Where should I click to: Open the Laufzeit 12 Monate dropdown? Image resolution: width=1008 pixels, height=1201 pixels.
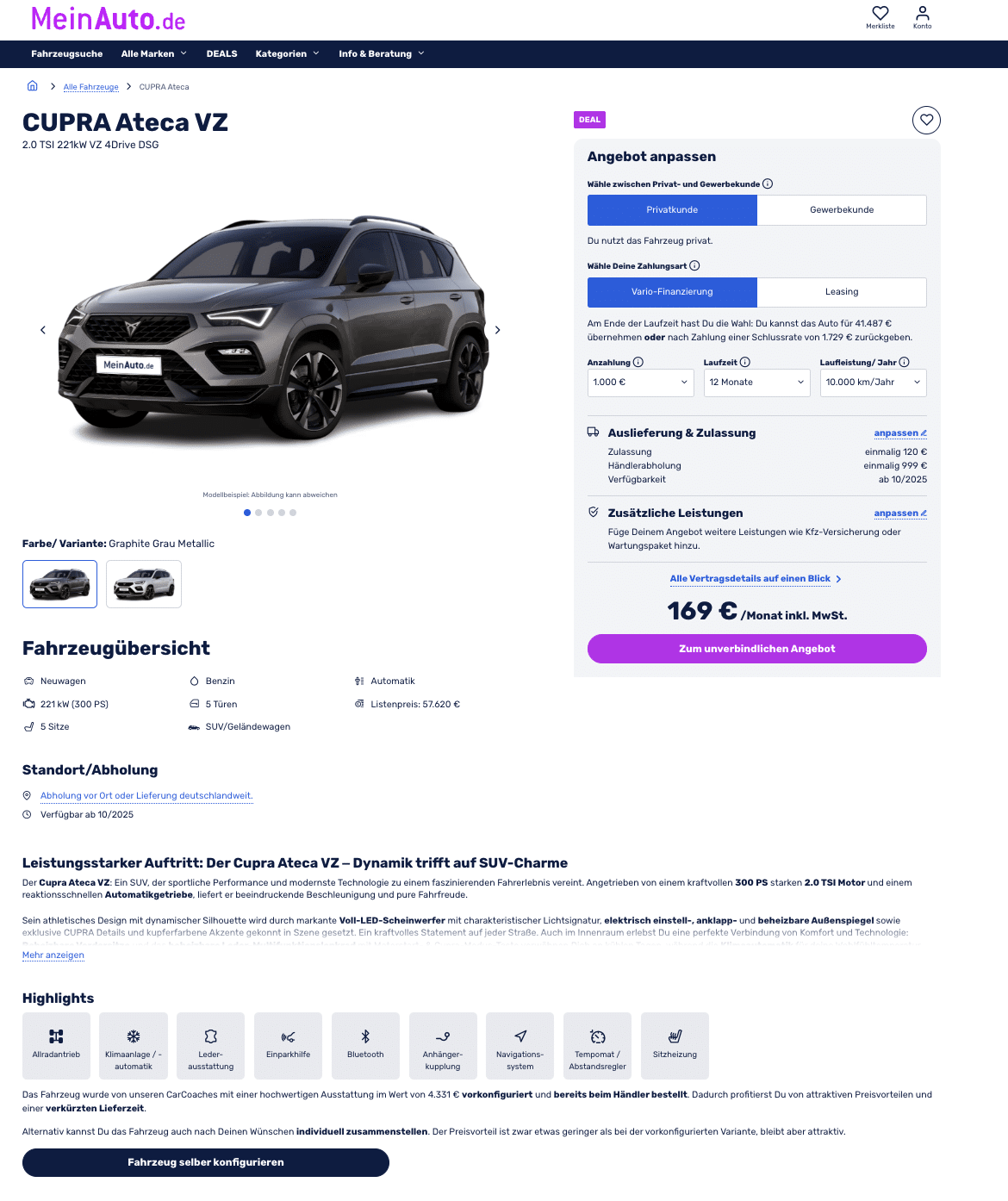757,383
